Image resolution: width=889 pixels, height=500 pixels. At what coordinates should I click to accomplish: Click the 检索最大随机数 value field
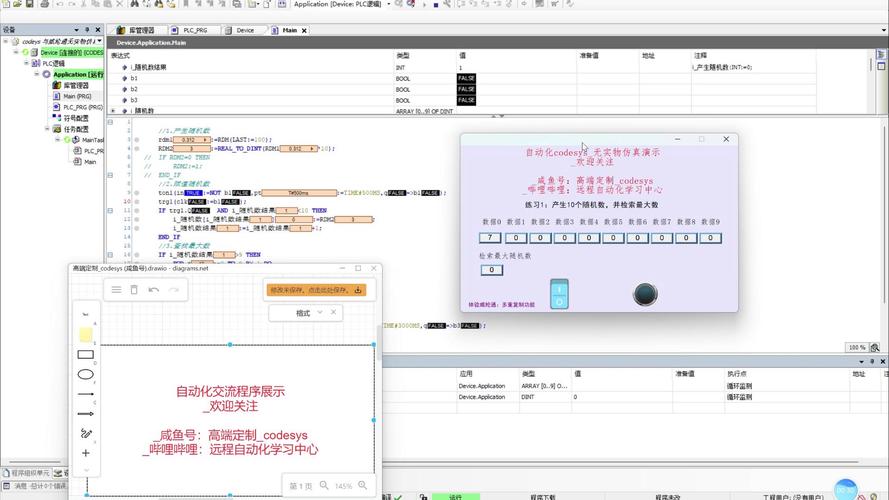491,270
